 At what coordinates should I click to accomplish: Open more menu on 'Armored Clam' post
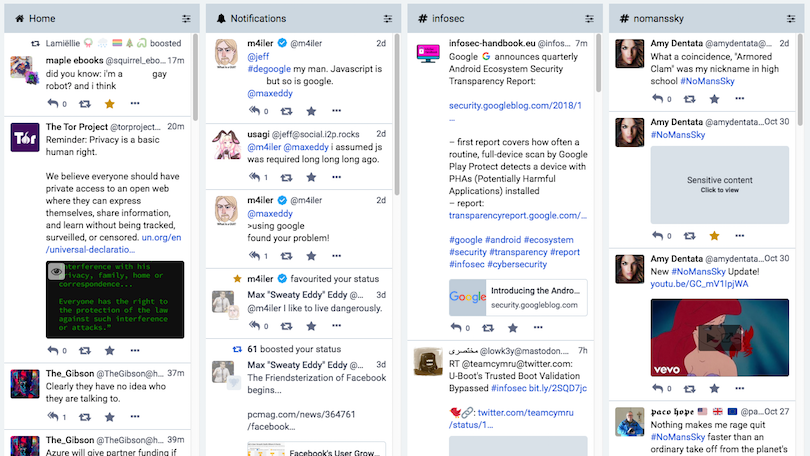pyautogui.click(x=739, y=98)
